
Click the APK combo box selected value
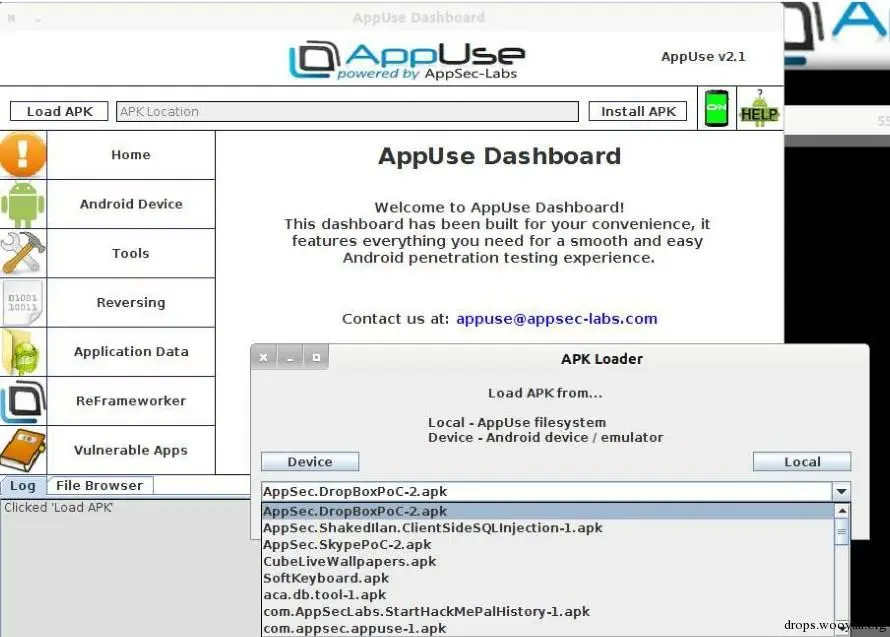pyautogui.click(x=547, y=492)
